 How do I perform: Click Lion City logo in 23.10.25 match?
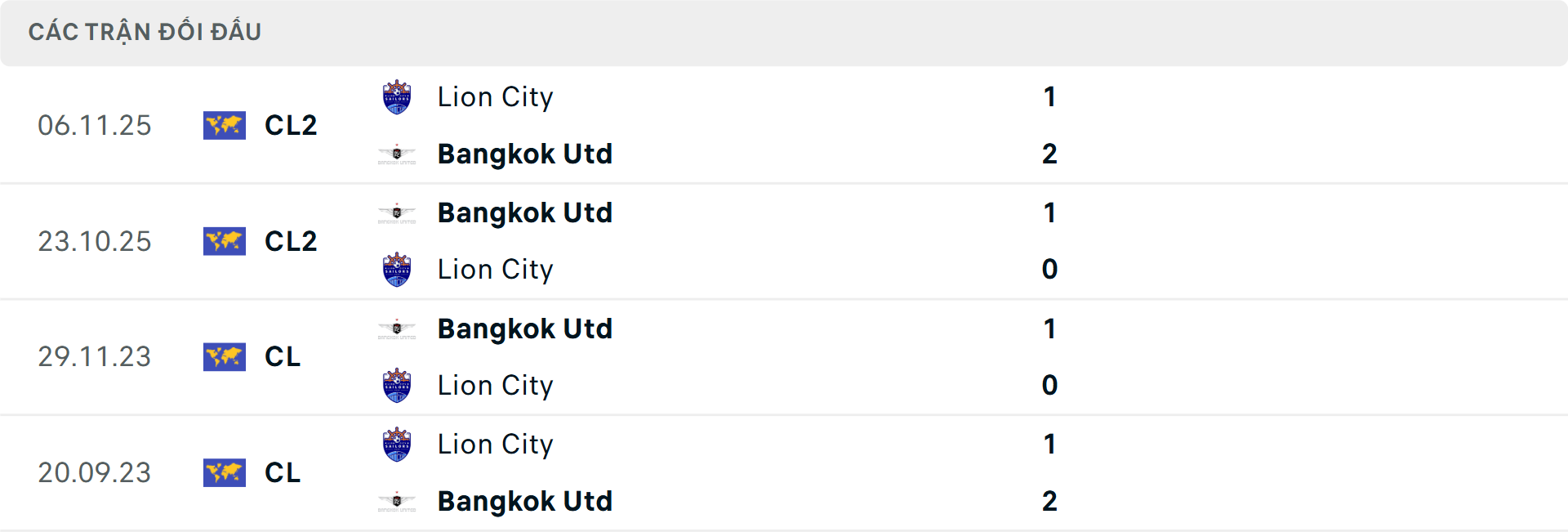point(397,270)
